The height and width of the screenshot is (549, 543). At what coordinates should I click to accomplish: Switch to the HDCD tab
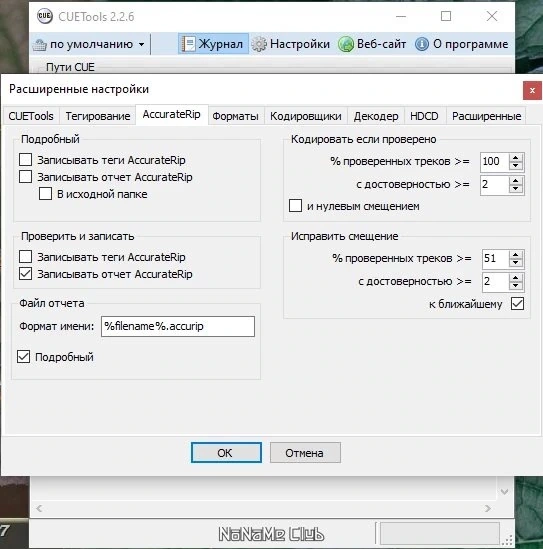click(424, 116)
